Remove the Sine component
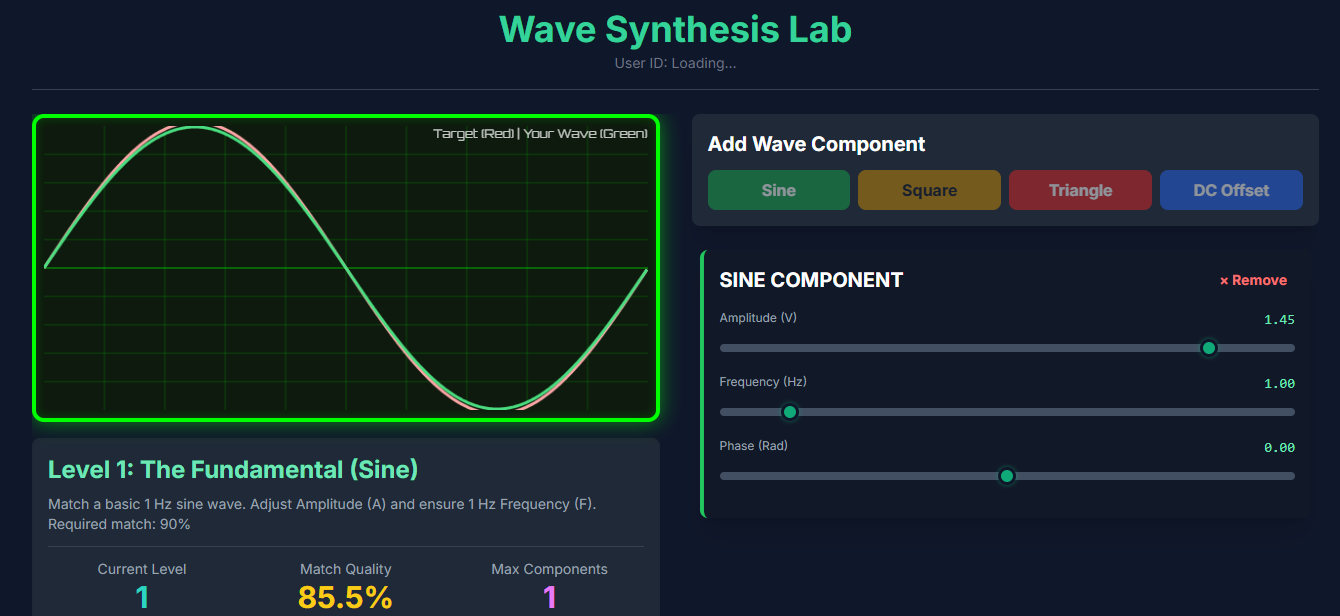1340x616 pixels. coord(1253,281)
